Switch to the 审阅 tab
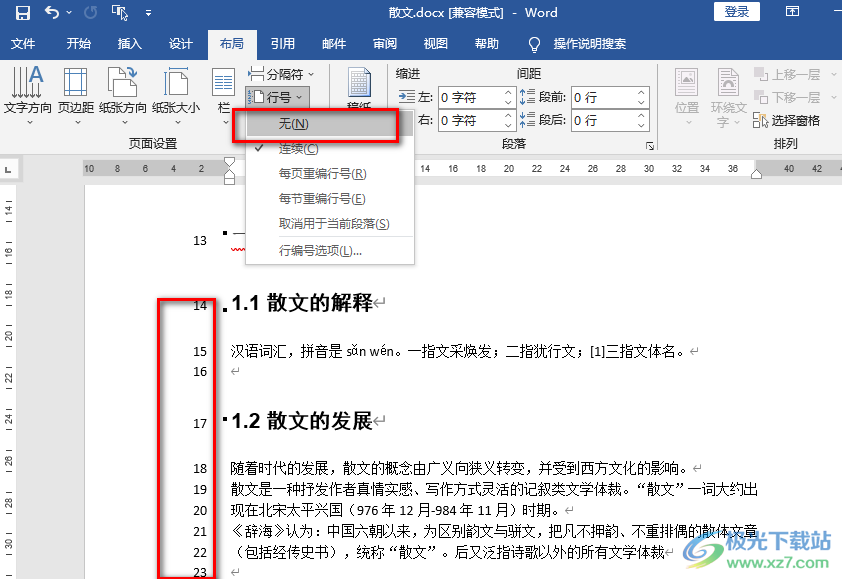The image size is (842, 579). pos(384,44)
